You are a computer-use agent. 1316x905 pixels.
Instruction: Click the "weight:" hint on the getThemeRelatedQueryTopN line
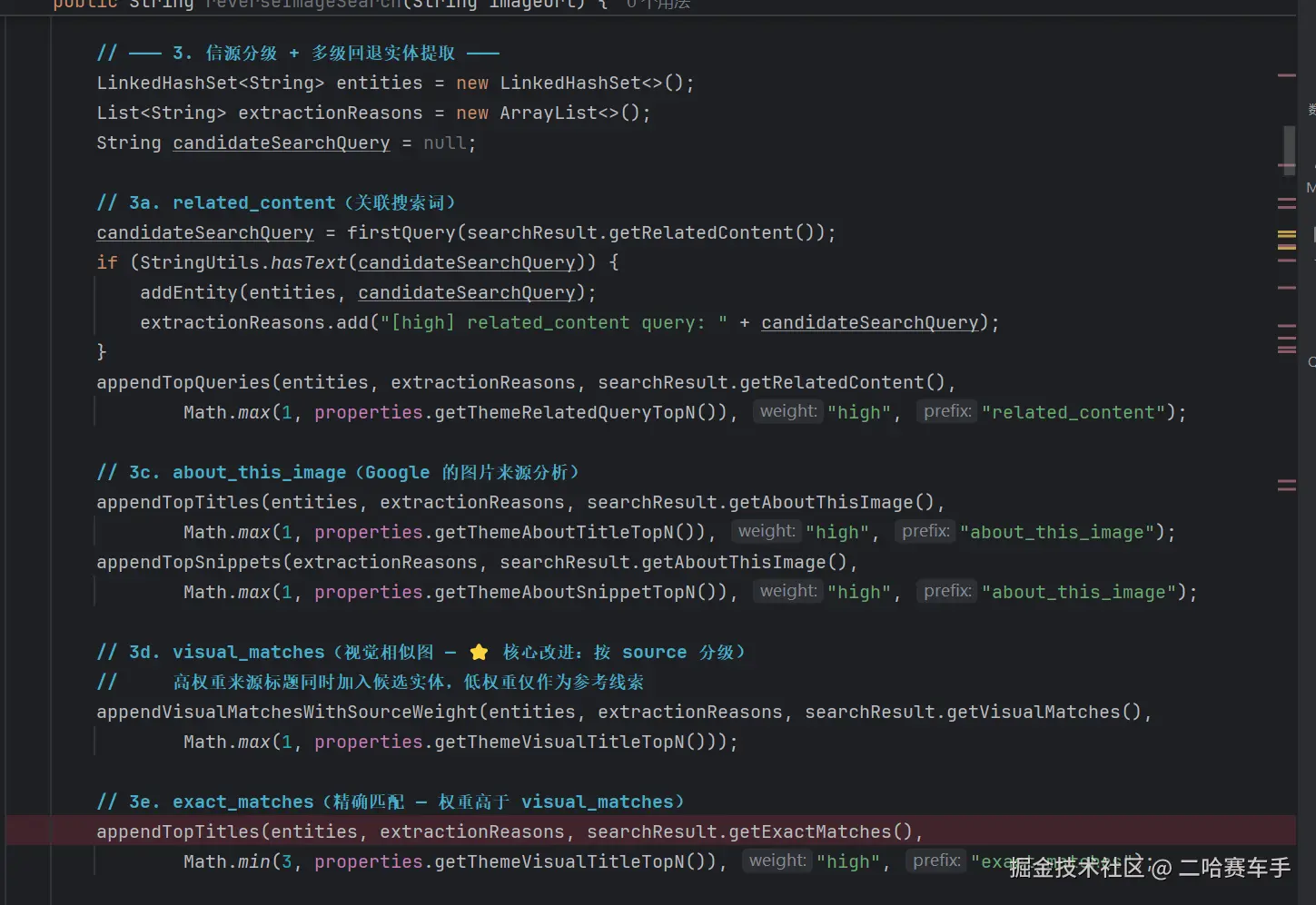[x=788, y=411]
